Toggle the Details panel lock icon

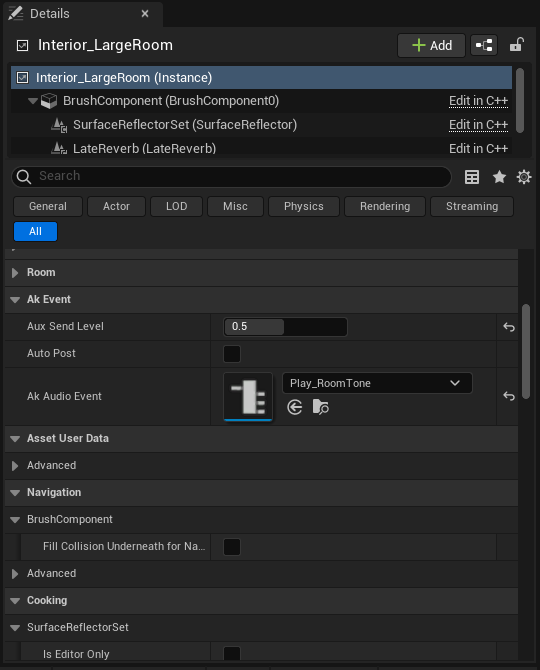pos(517,45)
